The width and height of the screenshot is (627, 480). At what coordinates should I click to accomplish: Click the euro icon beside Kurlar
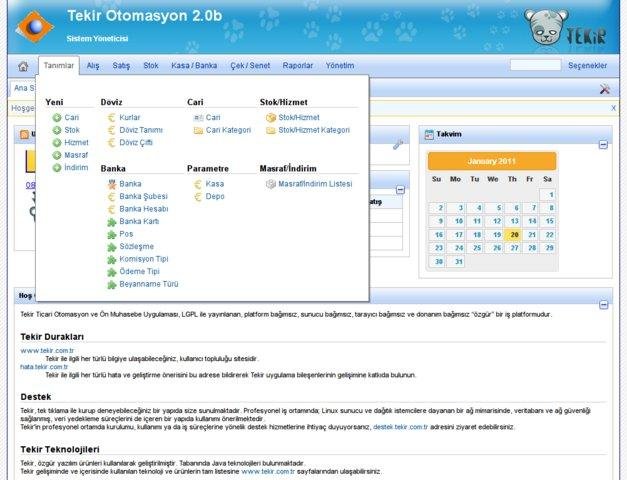click(x=112, y=118)
